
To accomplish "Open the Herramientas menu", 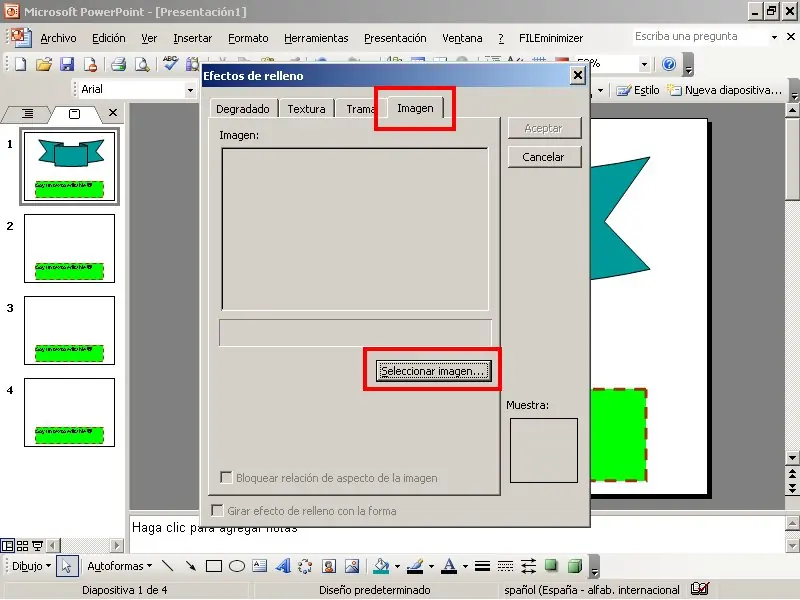I will click(316, 38).
